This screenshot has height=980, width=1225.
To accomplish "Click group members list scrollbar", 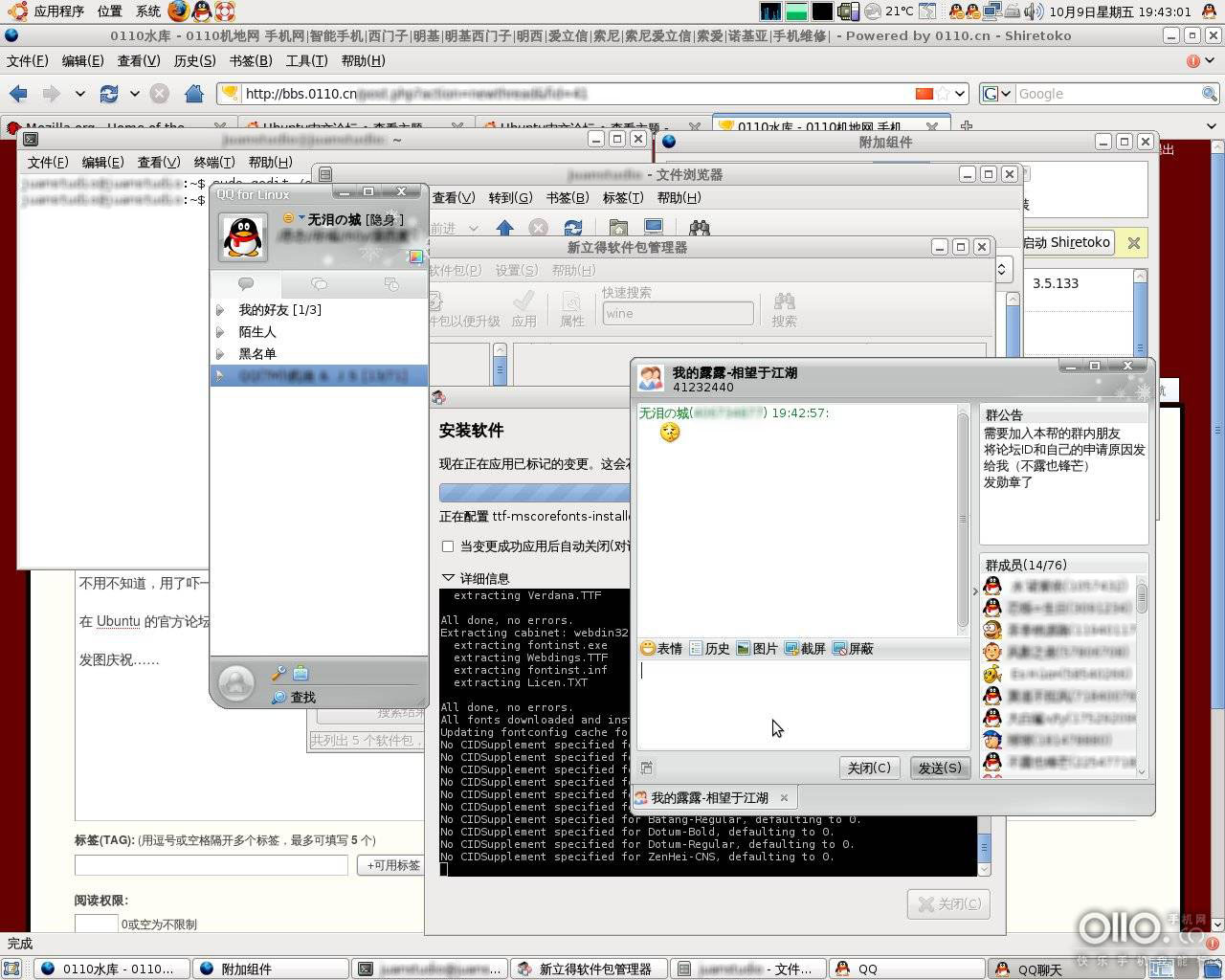I will (1142, 677).
